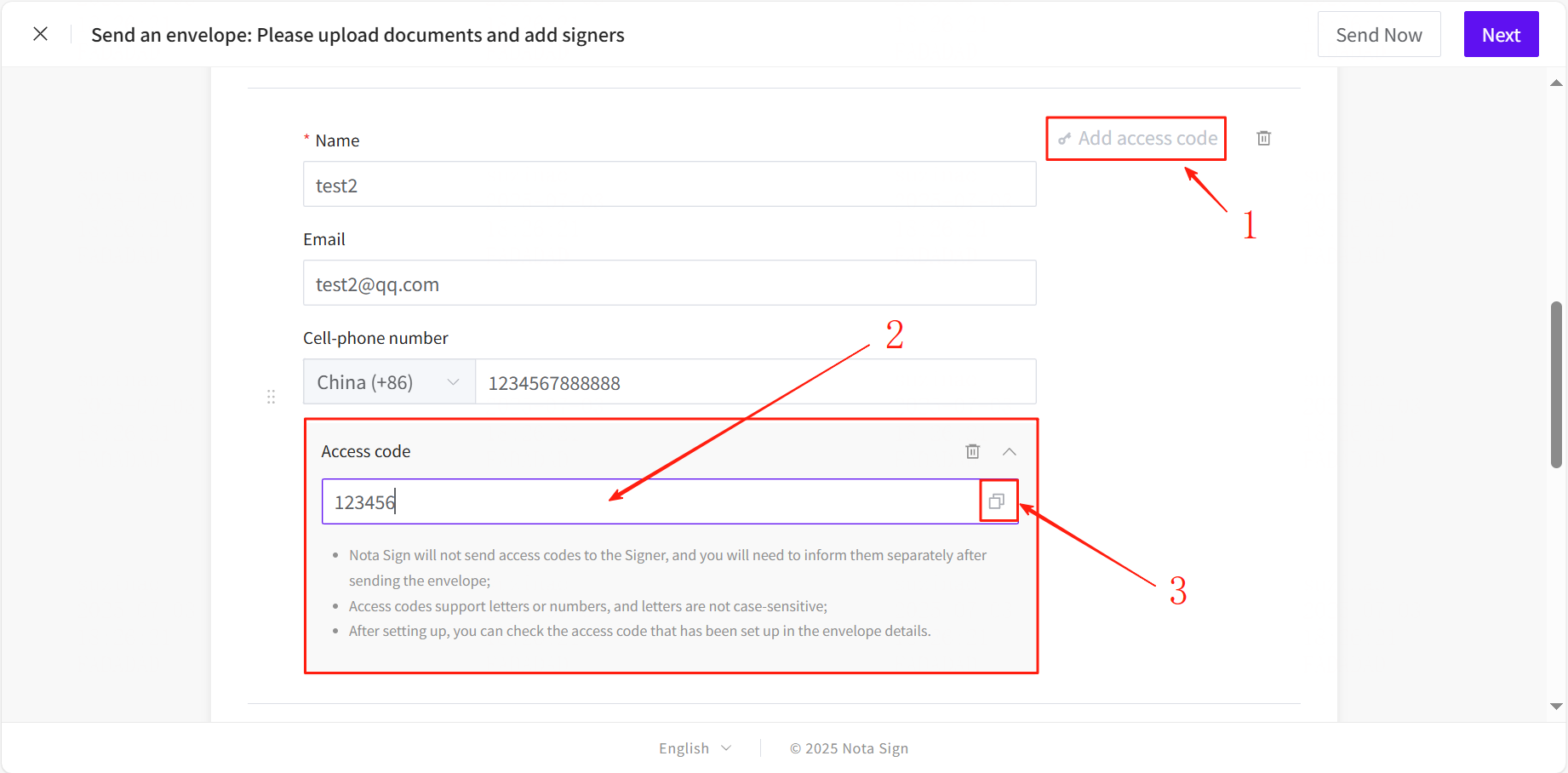Focus the Name input field

(669, 185)
